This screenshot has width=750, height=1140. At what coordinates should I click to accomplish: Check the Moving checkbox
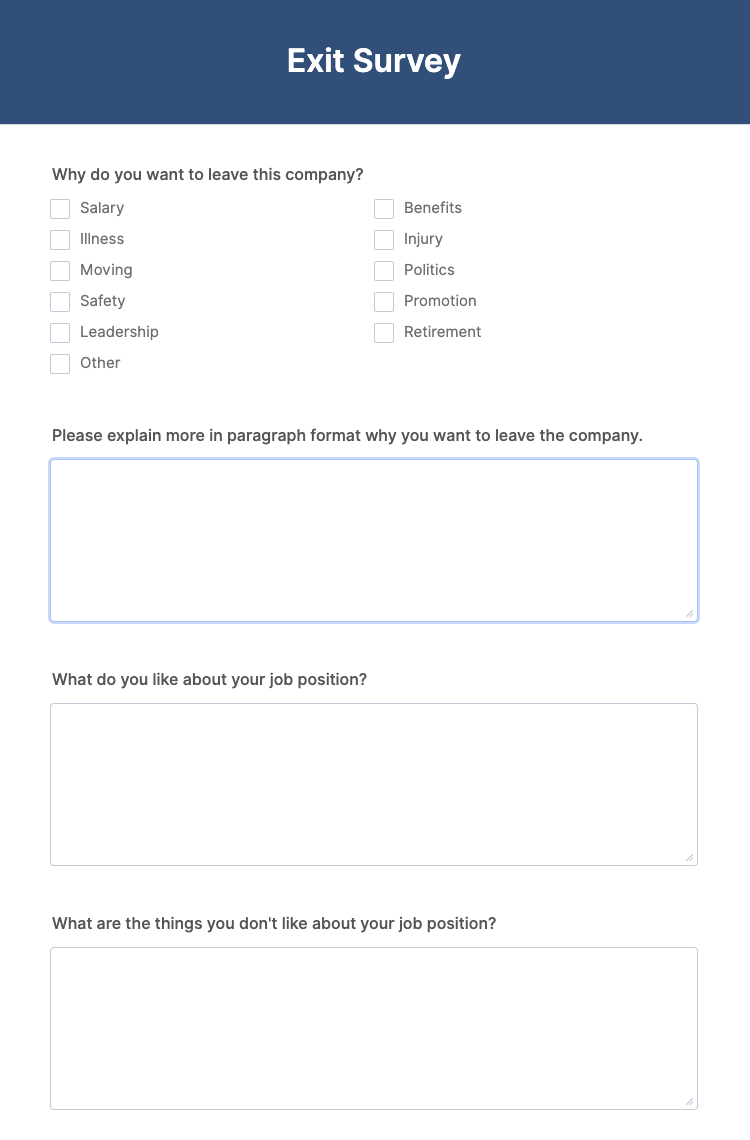(60, 270)
